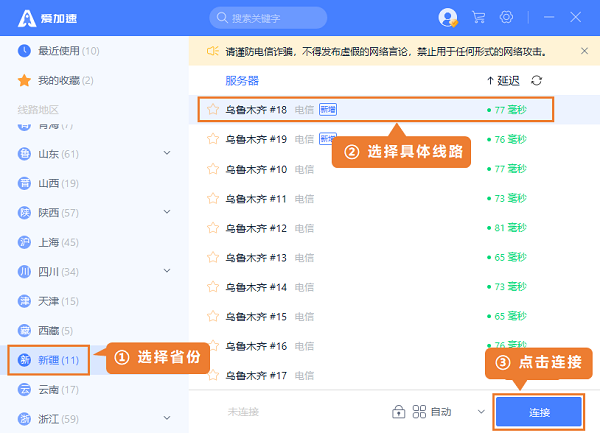Open the user account avatar icon

448,18
